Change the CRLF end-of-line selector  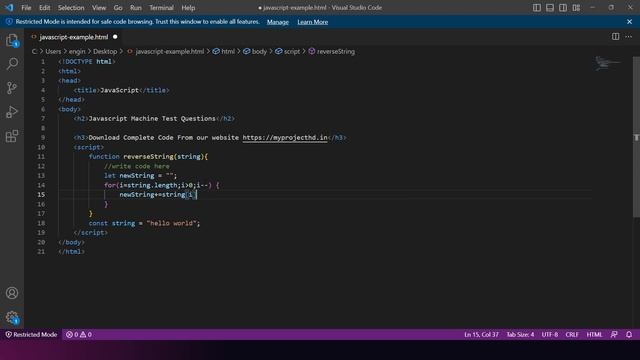click(572, 335)
